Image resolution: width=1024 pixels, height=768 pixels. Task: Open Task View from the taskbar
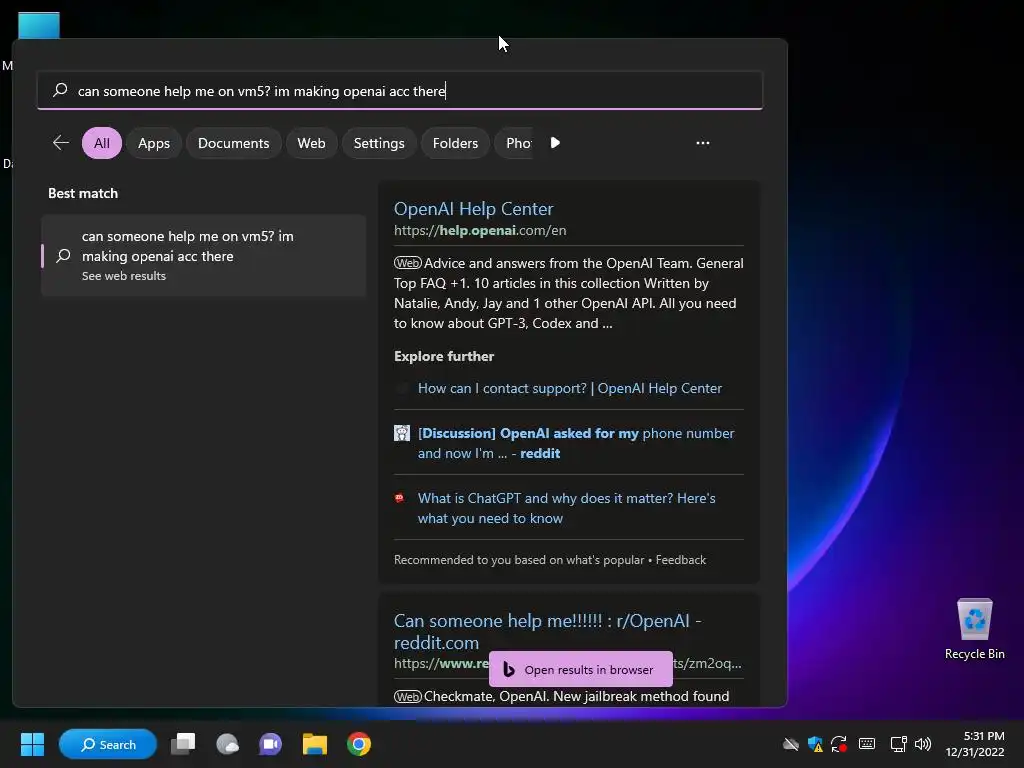coord(183,744)
